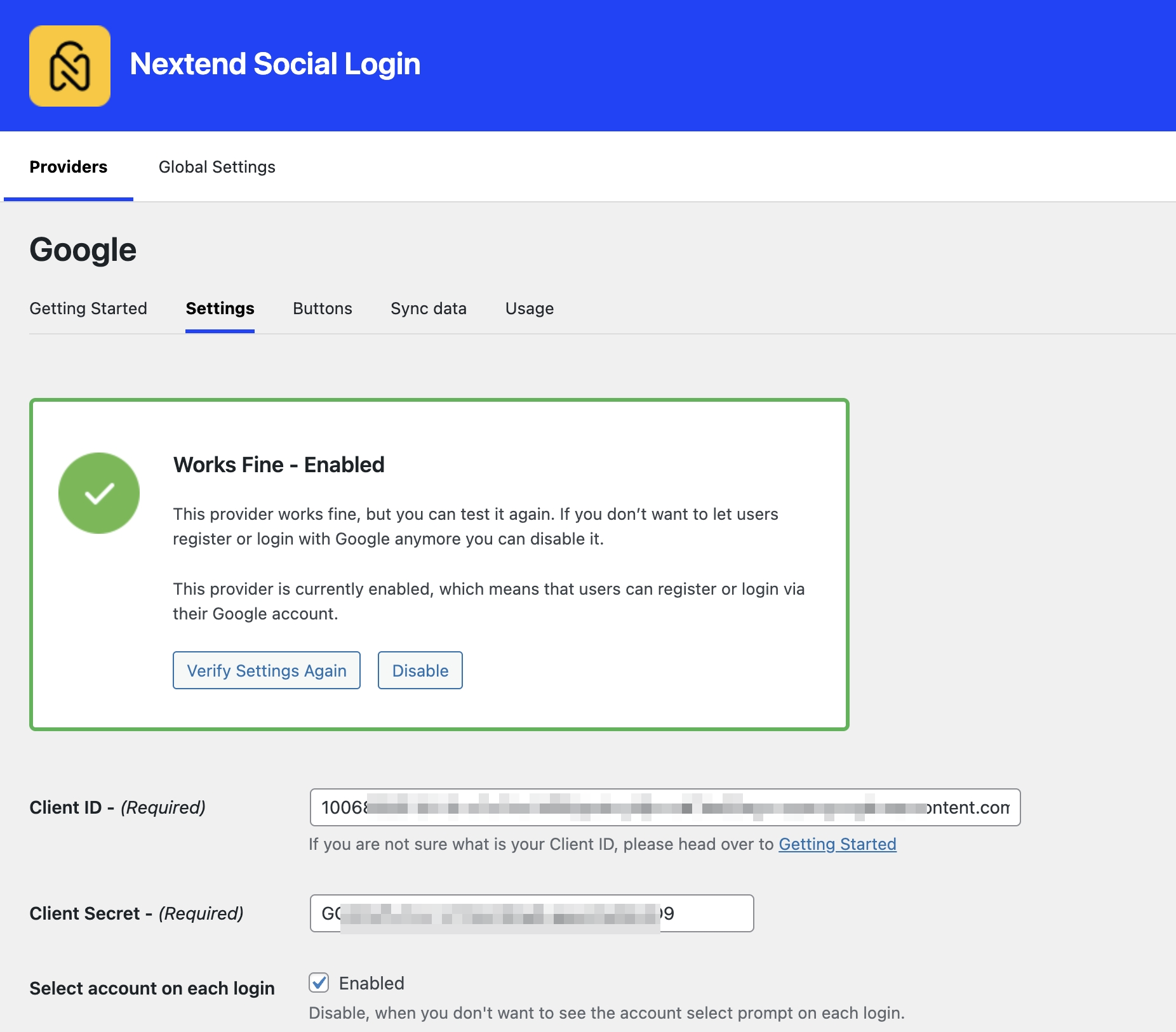This screenshot has width=1176, height=1032.
Task: Uncheck the Select account on each login checkbox
Action: (319, 982)
